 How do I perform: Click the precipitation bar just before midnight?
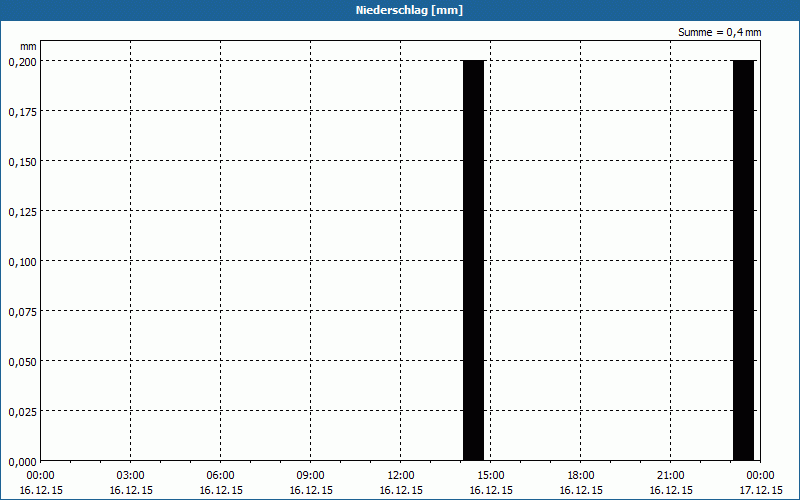[x=743, y=260]
